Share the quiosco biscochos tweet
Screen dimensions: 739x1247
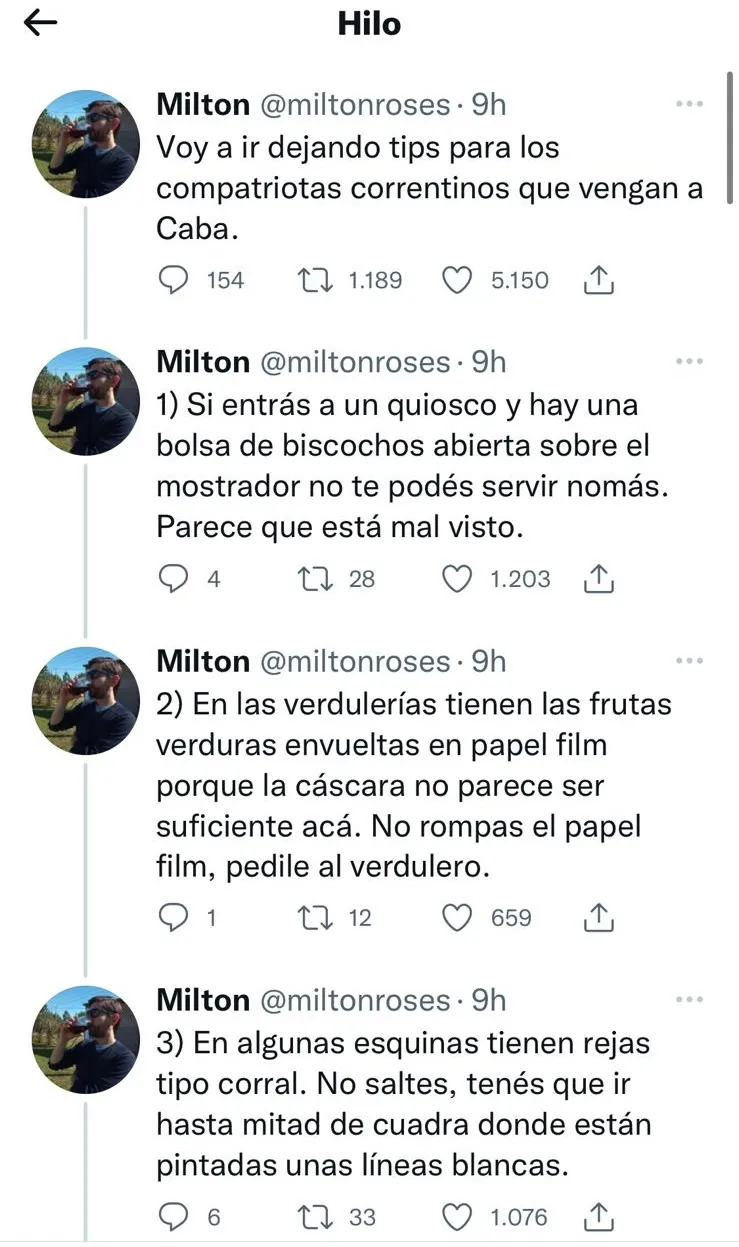597,578
